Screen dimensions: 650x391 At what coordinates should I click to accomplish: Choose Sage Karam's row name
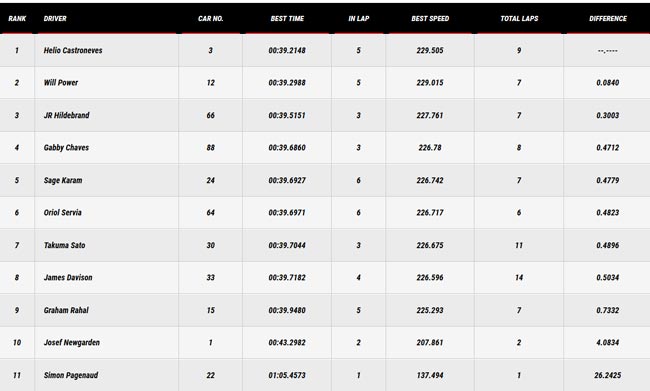(x=63, y=180)
